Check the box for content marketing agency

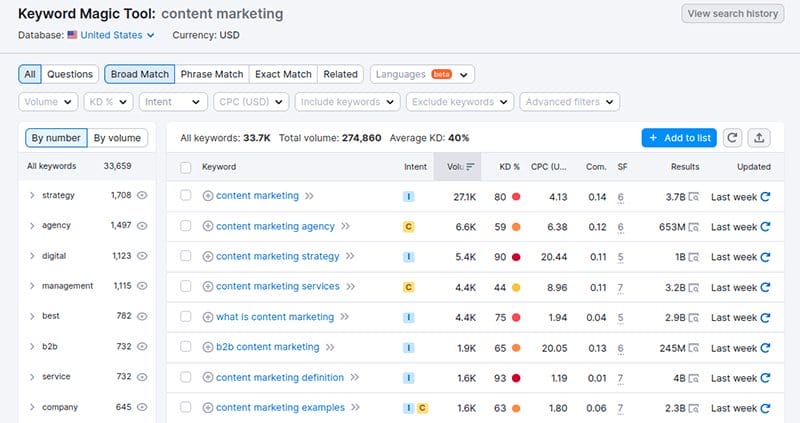tap(186, 226)
